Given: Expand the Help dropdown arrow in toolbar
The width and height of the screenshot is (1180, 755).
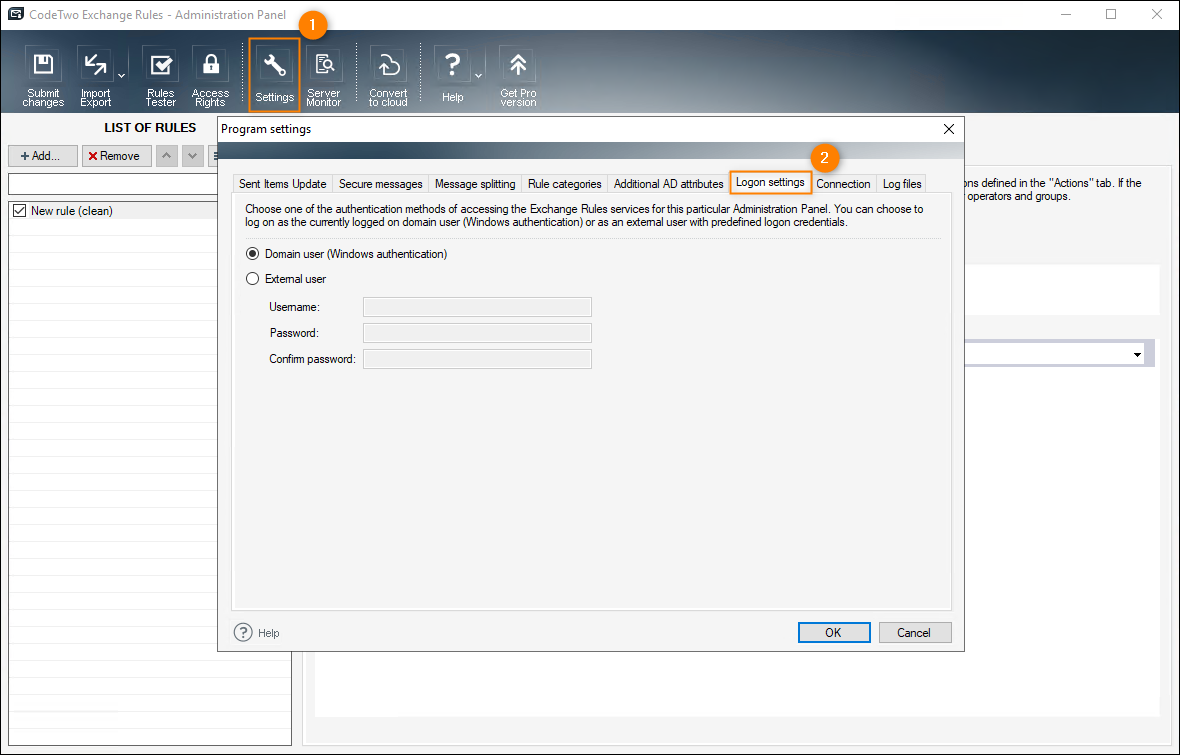Looking at the screenshot, I should click(478, 75).
